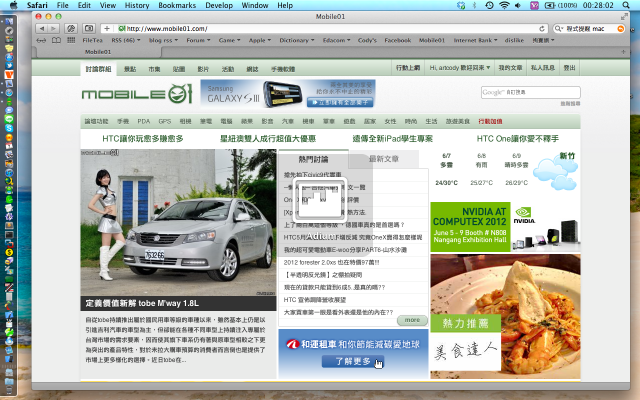The height and width of the screenshot is (400, 640).
Task: Open Top Sites grid icon
Action: (x=71, y=40)
